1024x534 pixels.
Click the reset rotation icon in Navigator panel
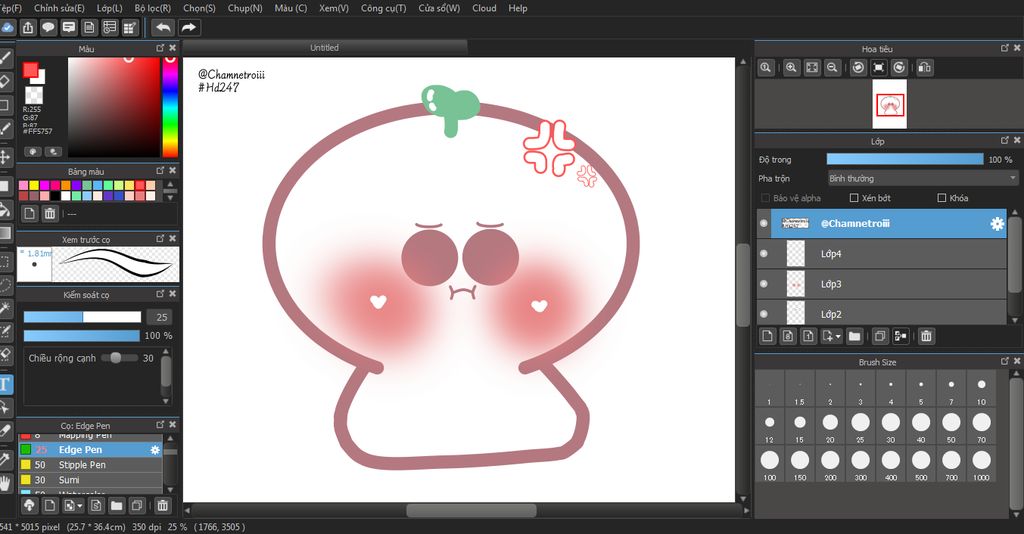(879, 67)
